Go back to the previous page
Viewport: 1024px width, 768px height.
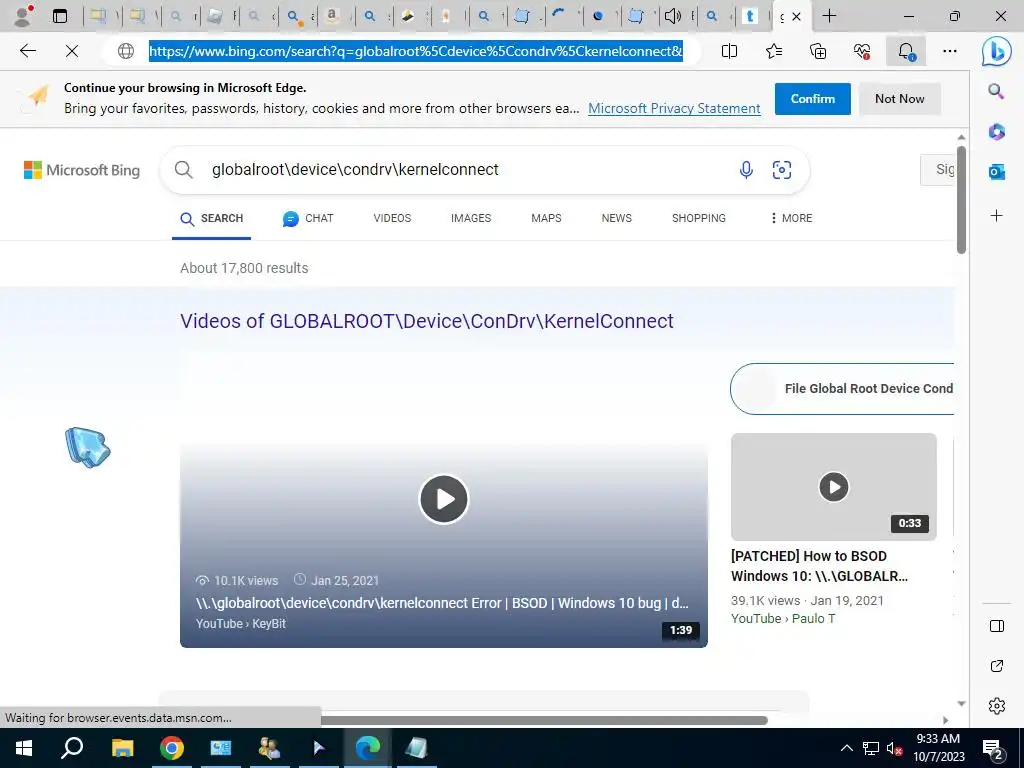[x=27, y=51]
